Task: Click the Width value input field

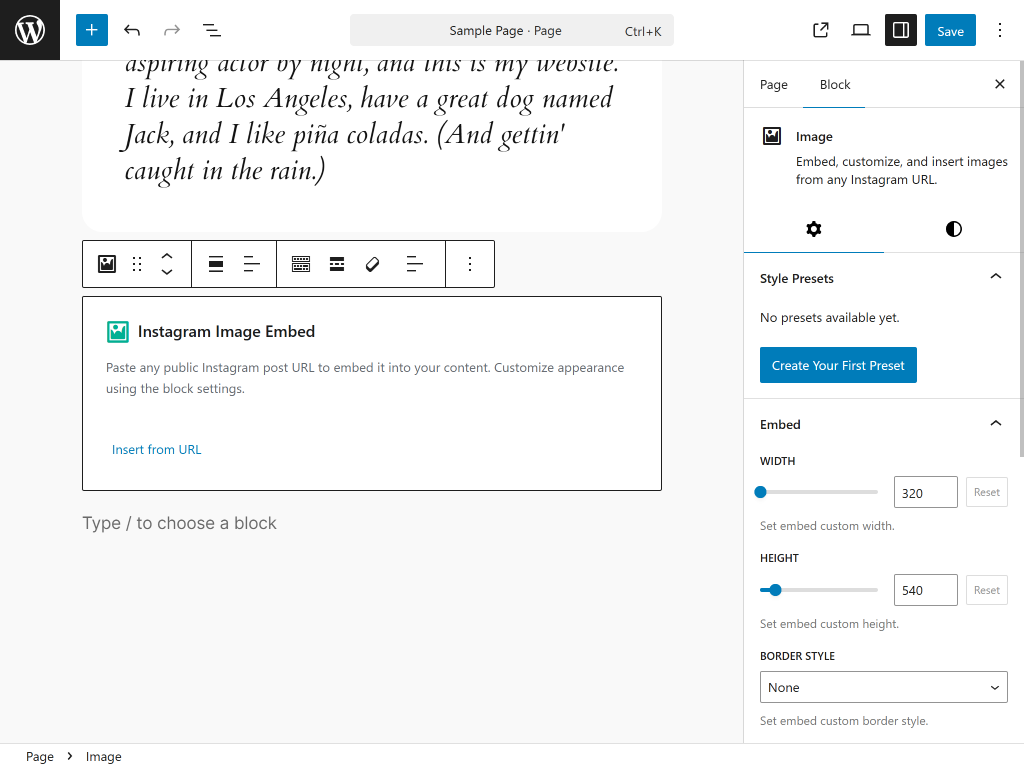Action: 925,492
